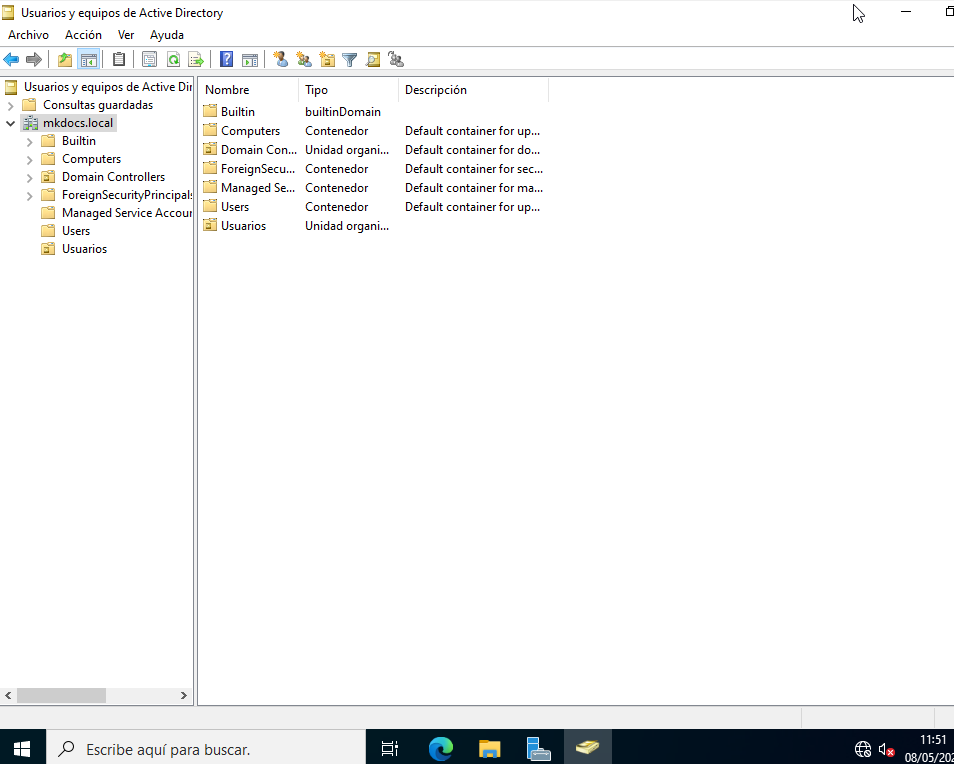Toggle the show/hide console tree icon
The height and width of the screenshot is (764, 954).
click(x=89, y=59)
